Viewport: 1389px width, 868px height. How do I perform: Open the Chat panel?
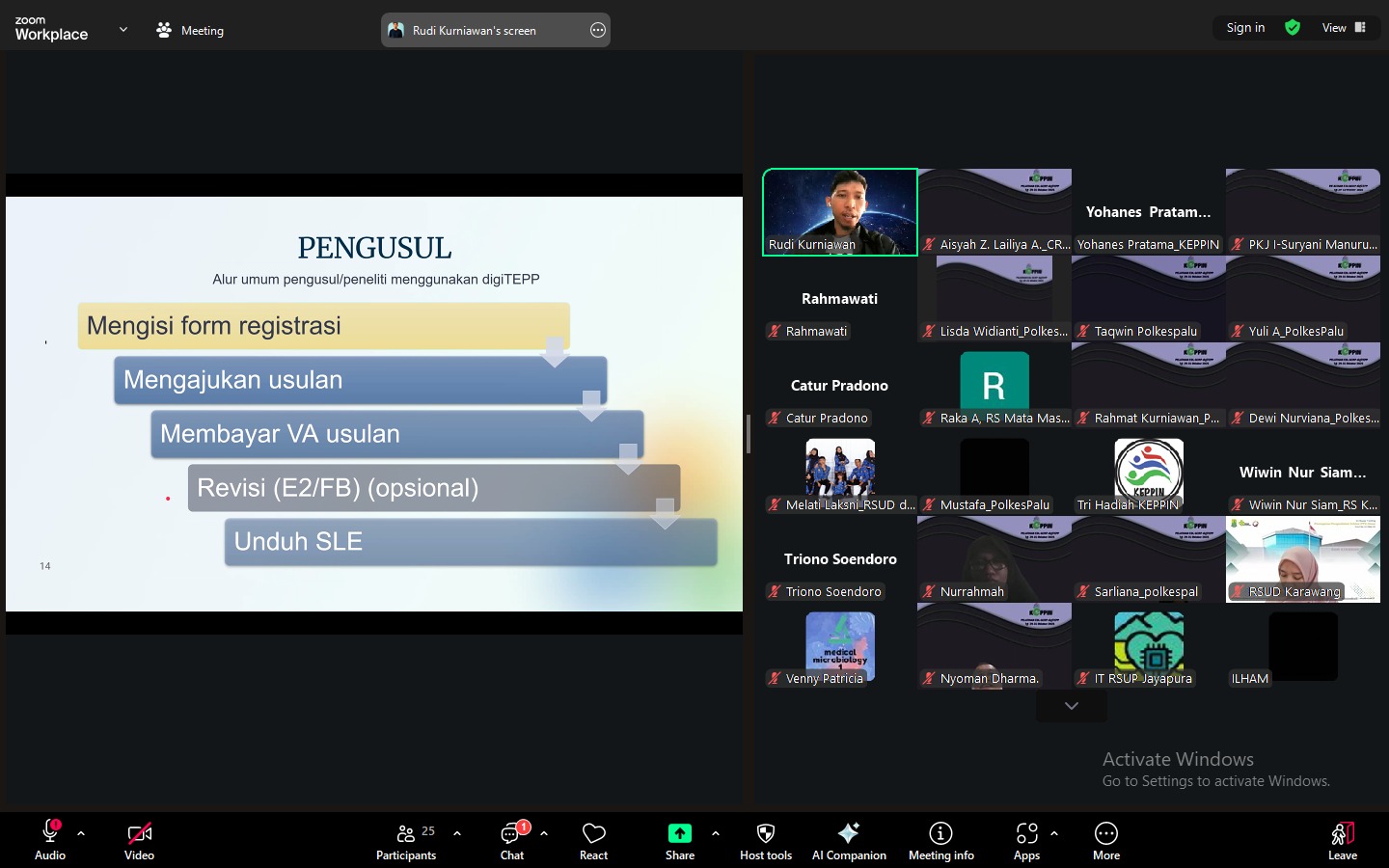(x=511, y=839)
